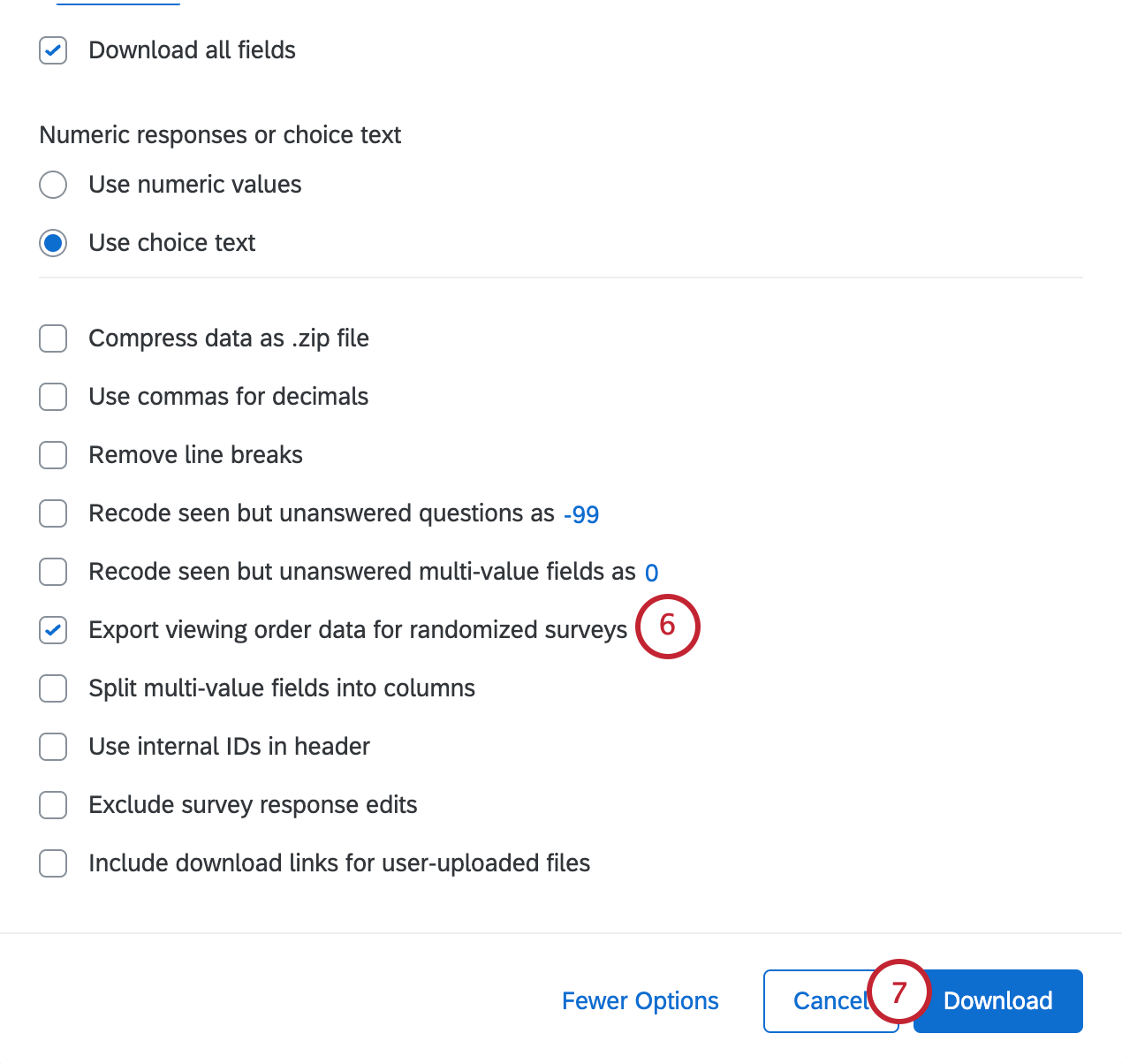The image size is (1122, 1064).
Task: Enable Compress data as .zip file
Action: pos(53,338)
